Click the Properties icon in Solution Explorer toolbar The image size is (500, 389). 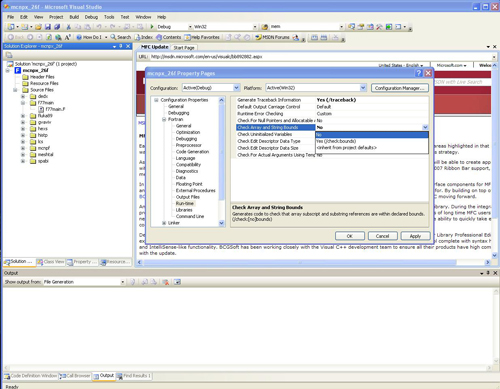[9, 55]
